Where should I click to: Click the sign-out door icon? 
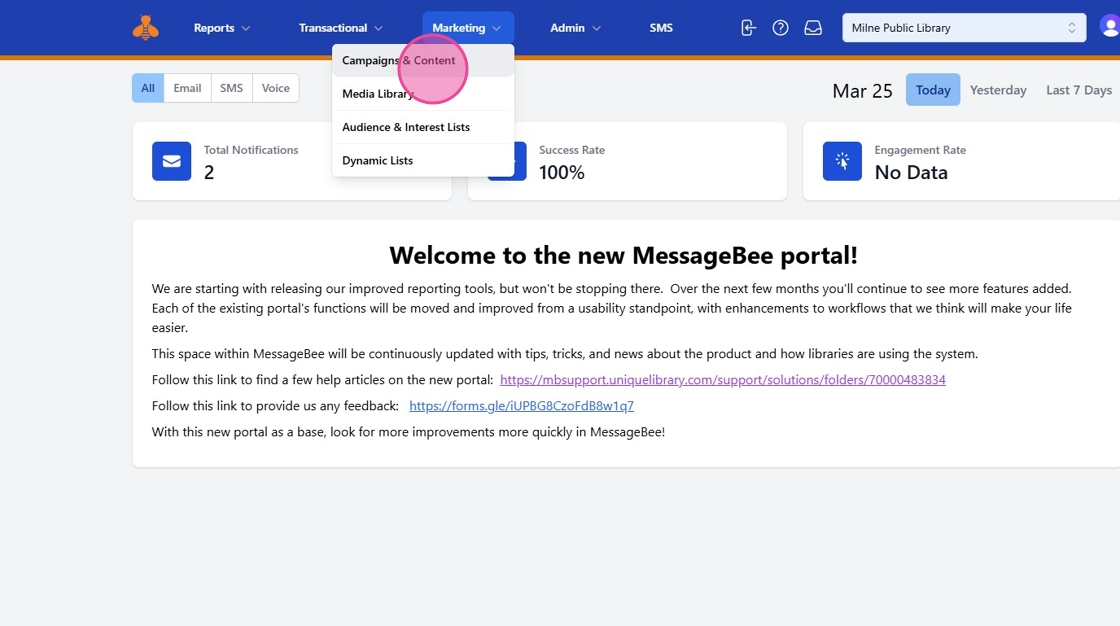pos(748,28)
